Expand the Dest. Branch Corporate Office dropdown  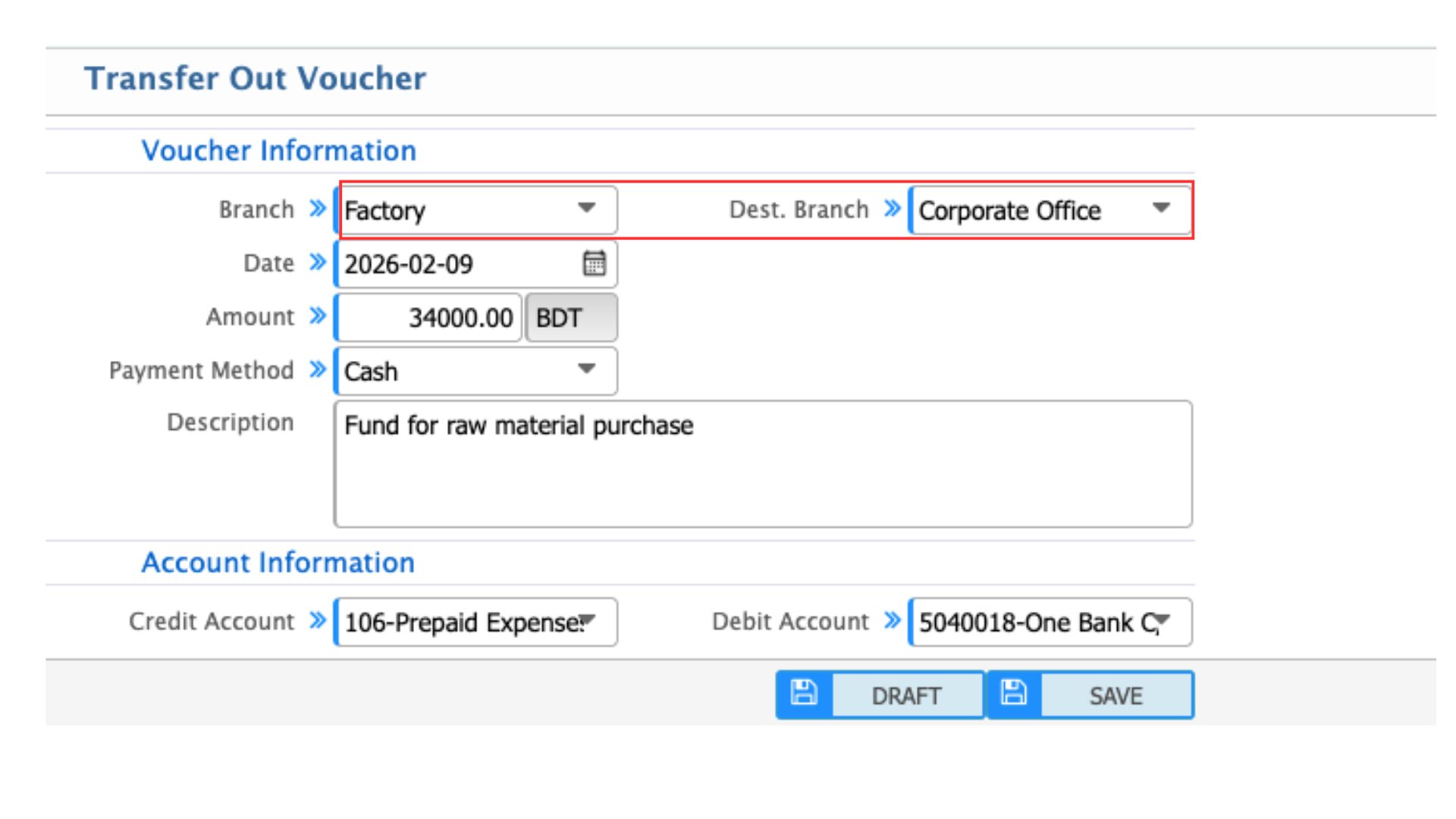[x=1050, y=210]
